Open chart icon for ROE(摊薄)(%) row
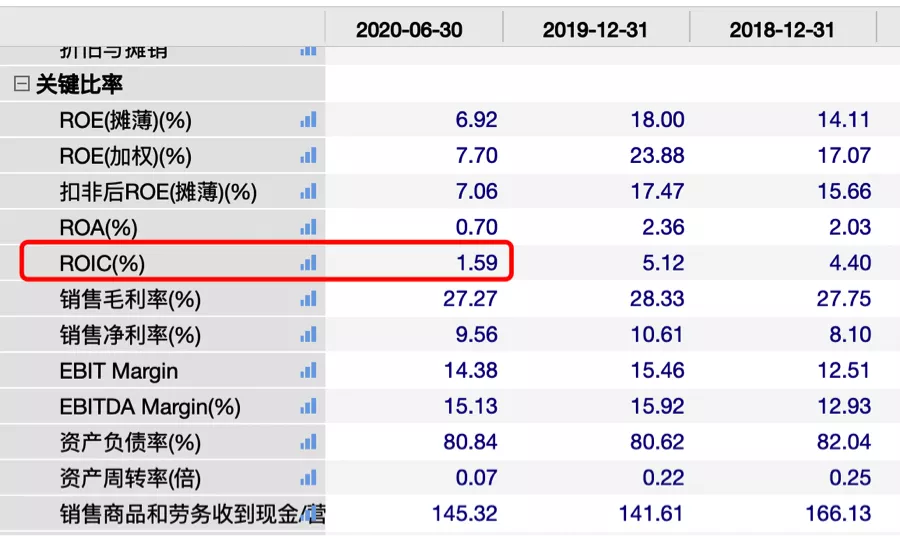The width and height of the screenshot is (900, 536). click(x=308, y=120)
